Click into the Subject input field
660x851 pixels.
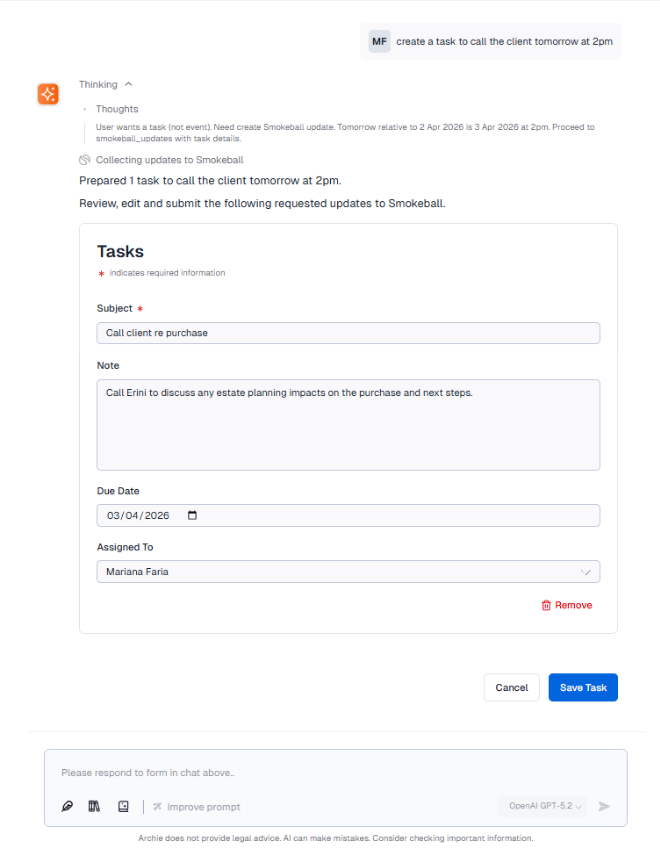click(x=348, y=333)
